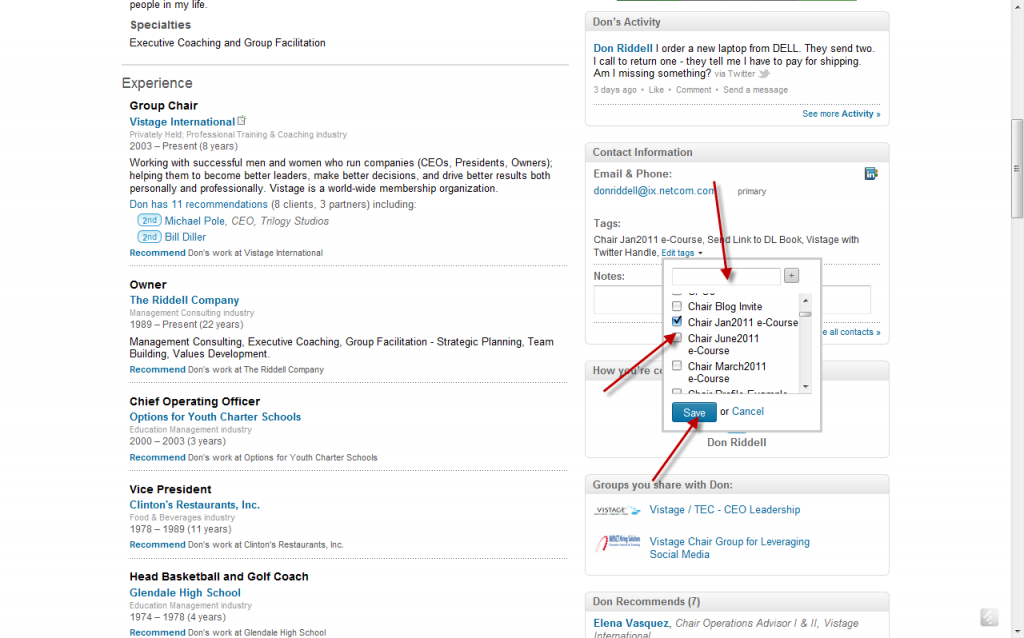Check the Chair Blog Invite tag

pyautogui.click(x=677, y=306)
